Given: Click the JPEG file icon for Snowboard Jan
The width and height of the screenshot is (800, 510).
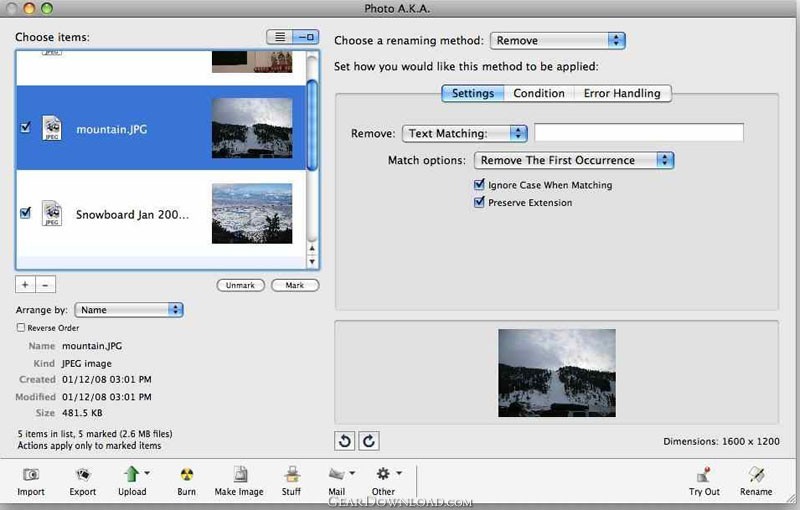Looking at the screenshot, I should pyautogui.click(x=52, y=213).
